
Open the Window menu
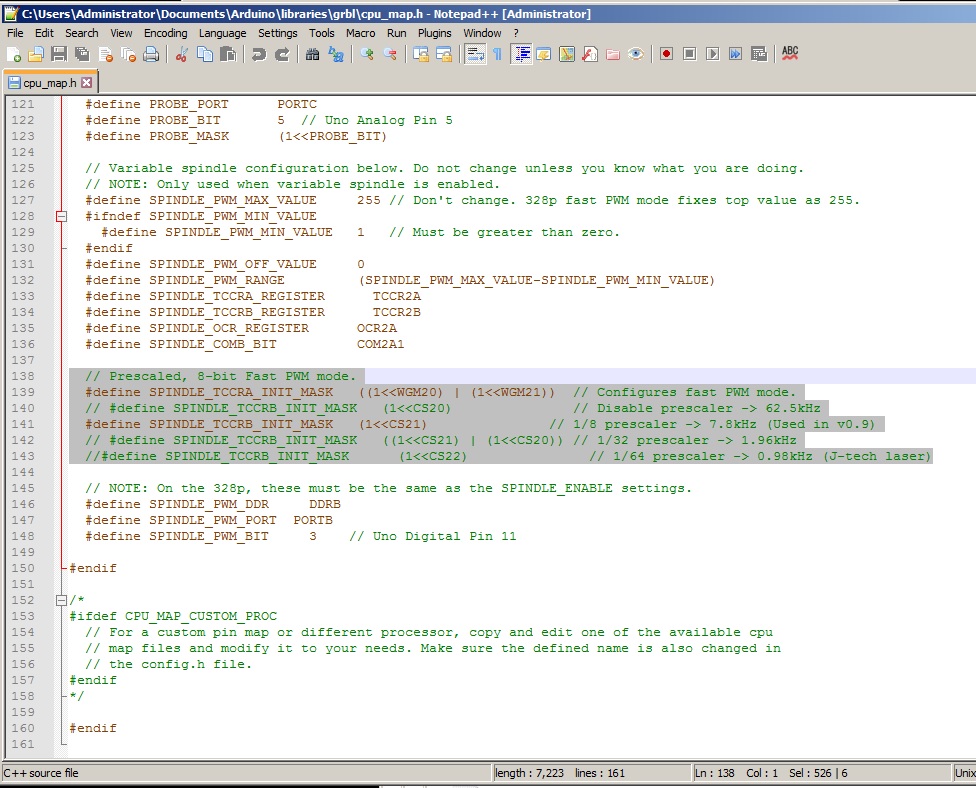(482, 33)
